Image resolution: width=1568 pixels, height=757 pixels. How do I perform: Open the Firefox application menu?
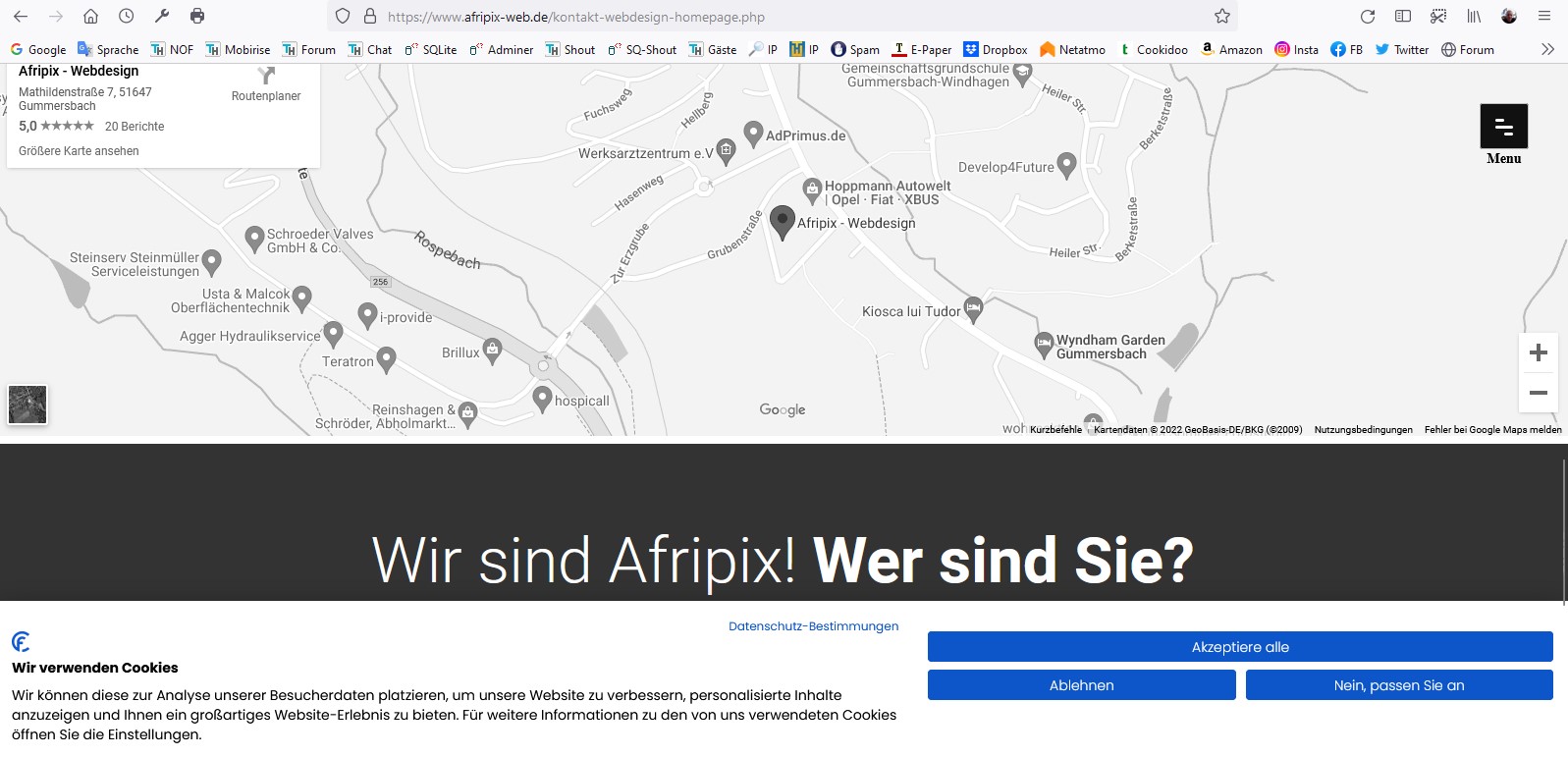click(1544, 17)
